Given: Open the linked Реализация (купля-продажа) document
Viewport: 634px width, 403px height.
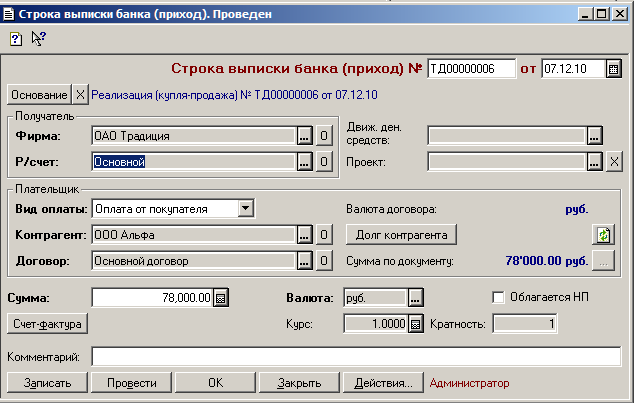Looking at the screenshot, I should (235, 95).
